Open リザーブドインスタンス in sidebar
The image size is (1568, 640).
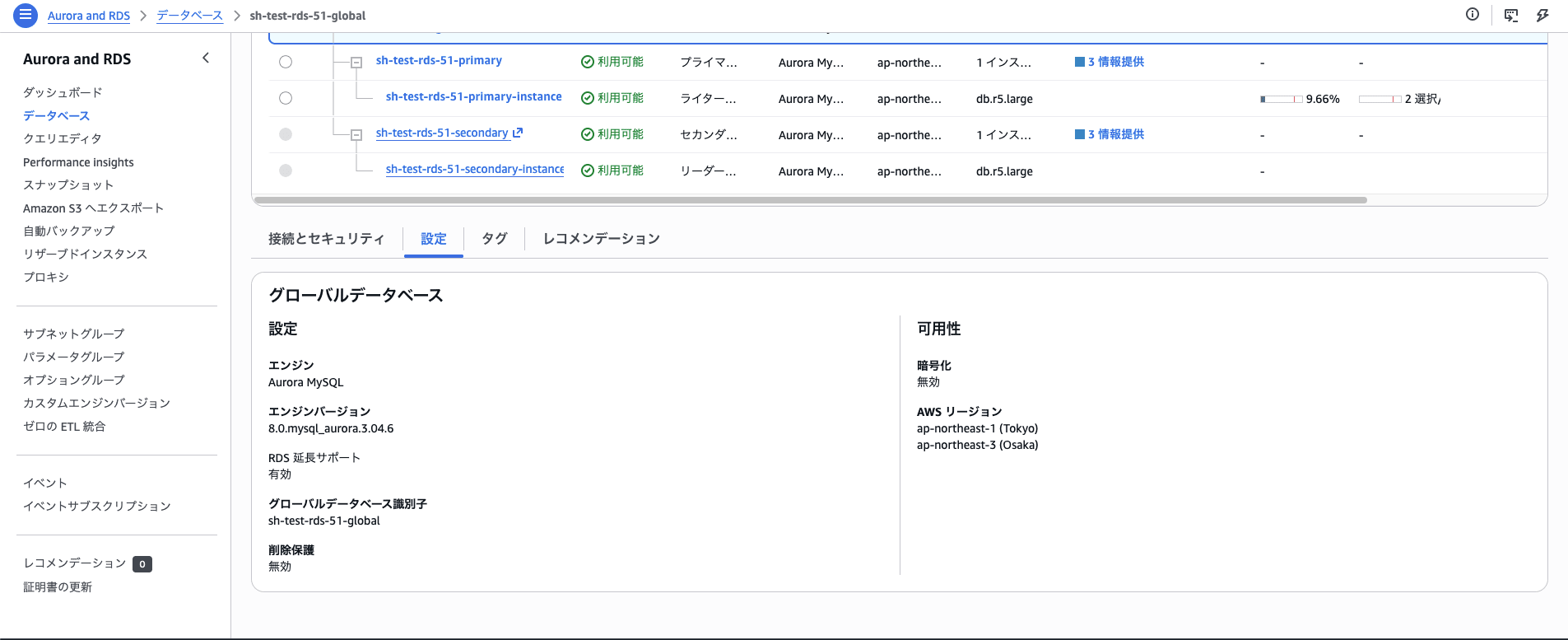pyautogui.click(x=85, y=254)
